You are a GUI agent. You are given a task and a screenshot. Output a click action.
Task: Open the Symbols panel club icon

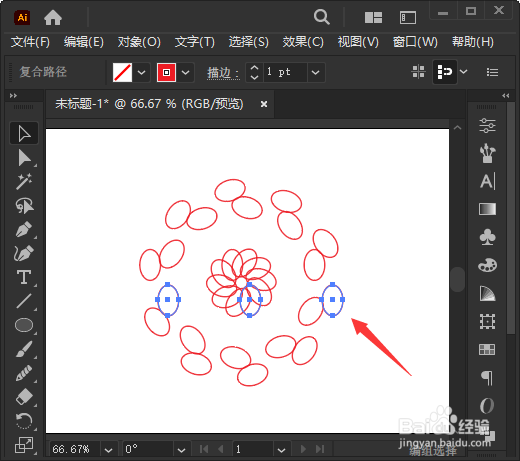pyautogui.click(x=487, y=237)
